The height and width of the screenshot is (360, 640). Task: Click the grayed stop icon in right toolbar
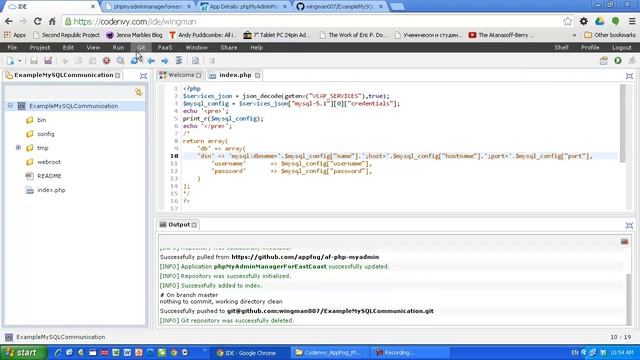[632, 61]
